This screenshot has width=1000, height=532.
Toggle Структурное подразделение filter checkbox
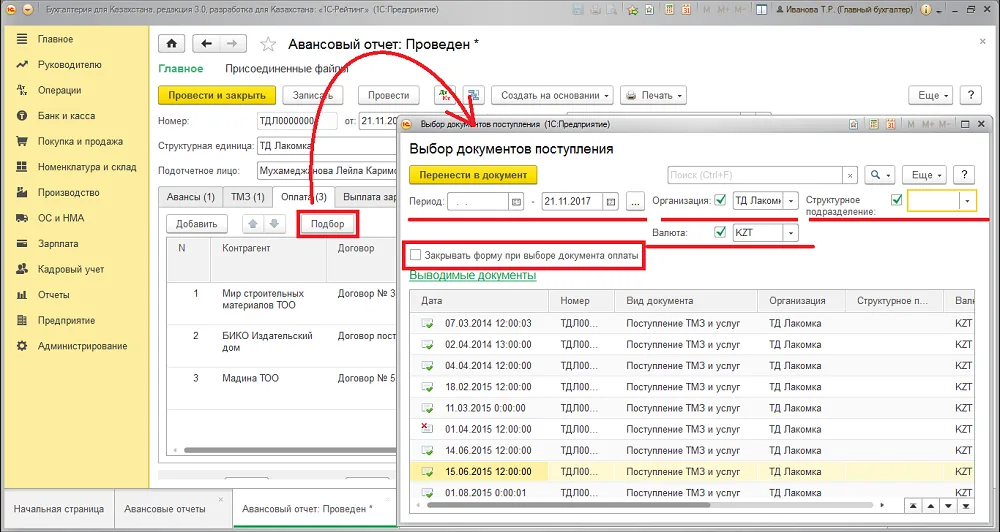click(897, 200)
